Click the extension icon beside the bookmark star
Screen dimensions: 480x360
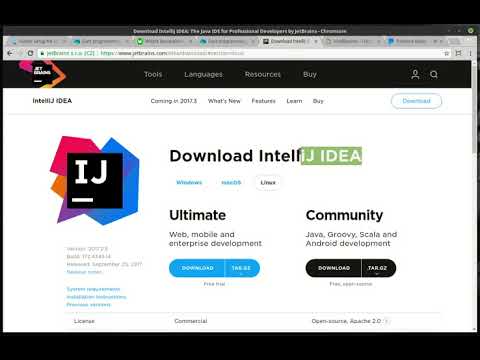coord(459,53)
